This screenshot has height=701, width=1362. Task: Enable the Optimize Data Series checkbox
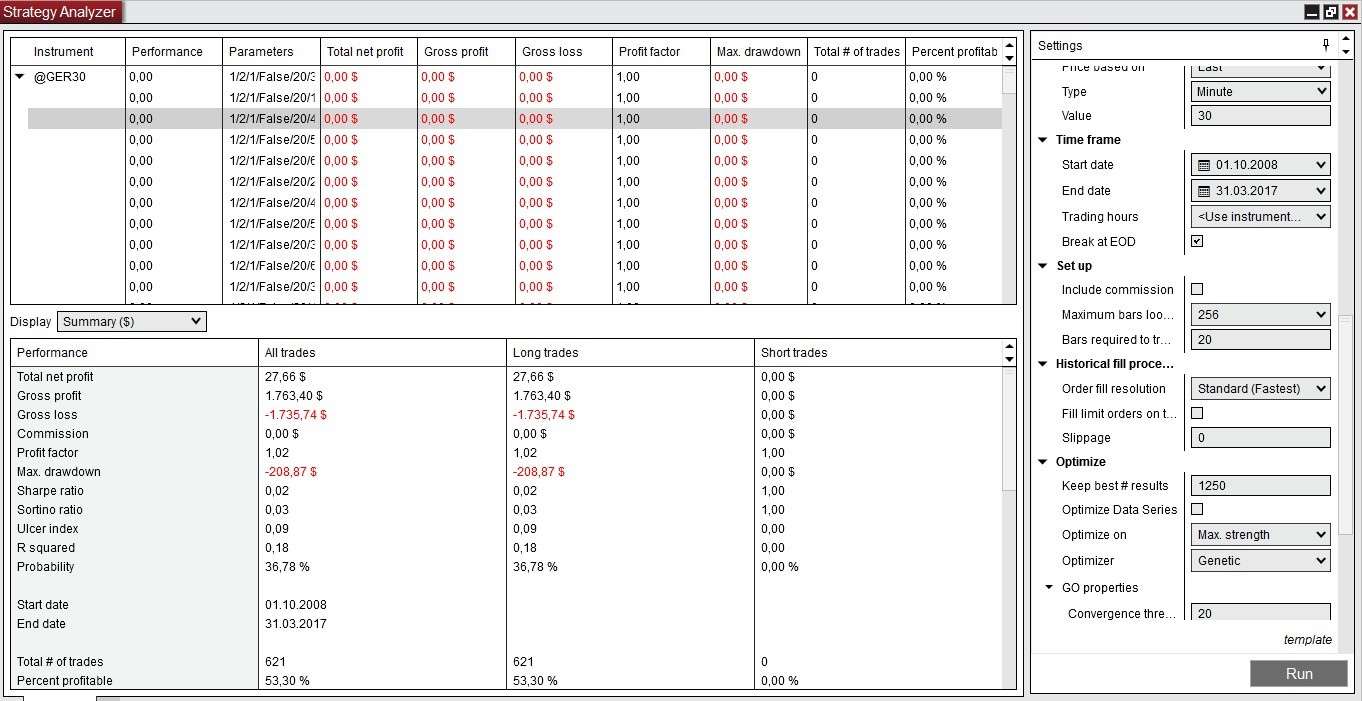coord(1197,509)
